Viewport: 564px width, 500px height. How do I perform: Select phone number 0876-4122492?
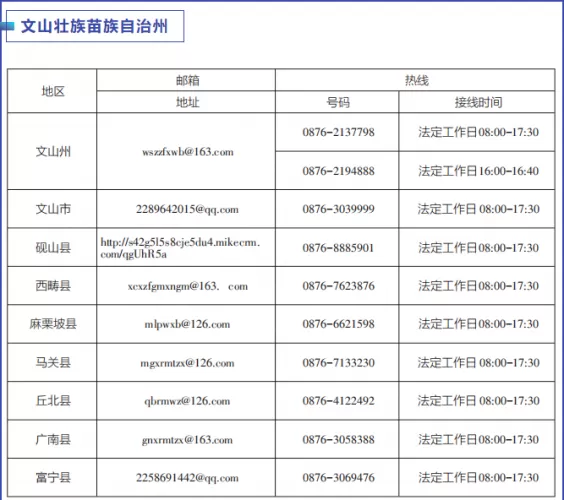pyautogui.click(x=338, y=401)
